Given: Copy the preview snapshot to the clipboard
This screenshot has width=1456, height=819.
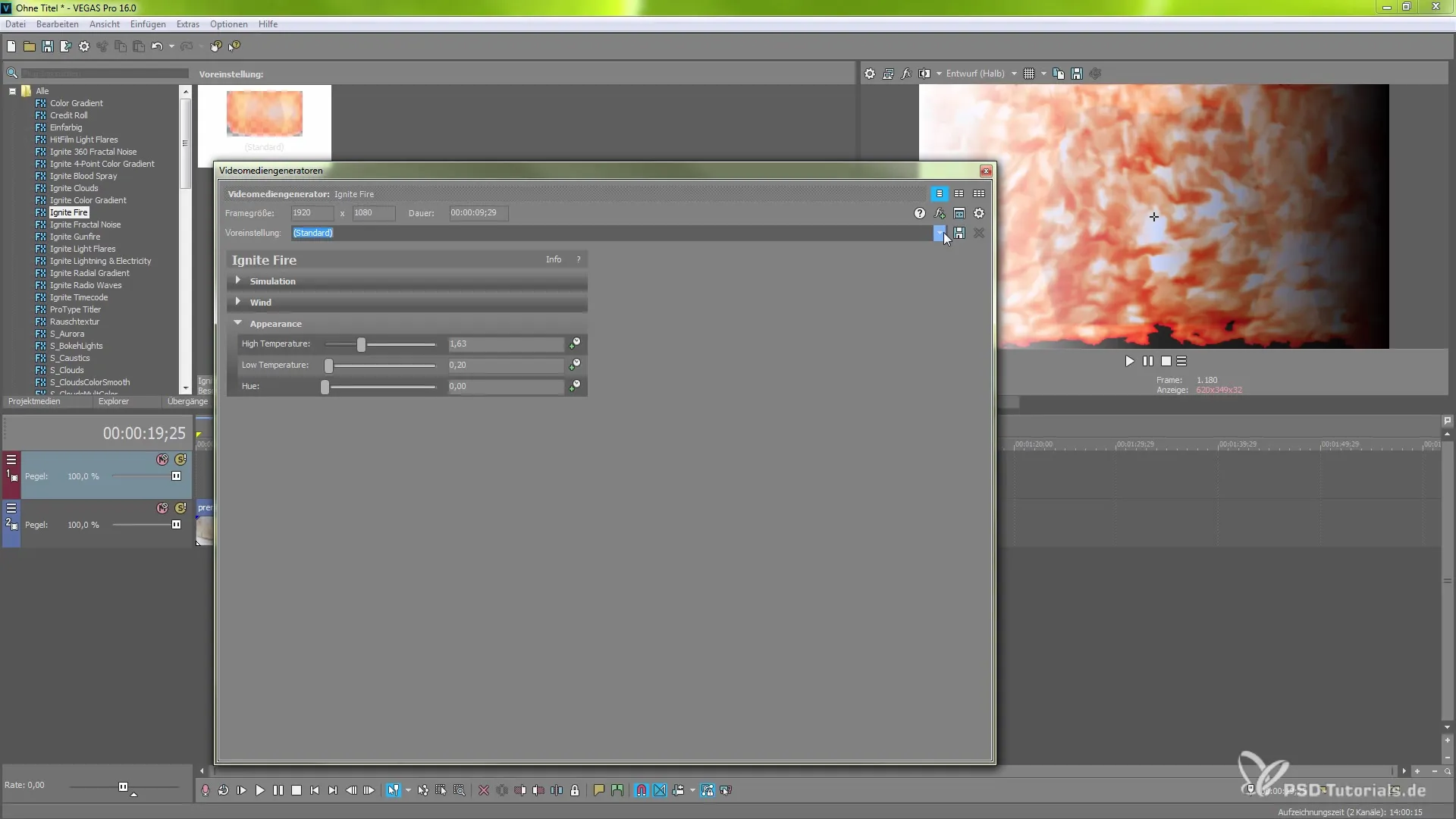Looking at the screenshot, I should [x=1059, y=74].
